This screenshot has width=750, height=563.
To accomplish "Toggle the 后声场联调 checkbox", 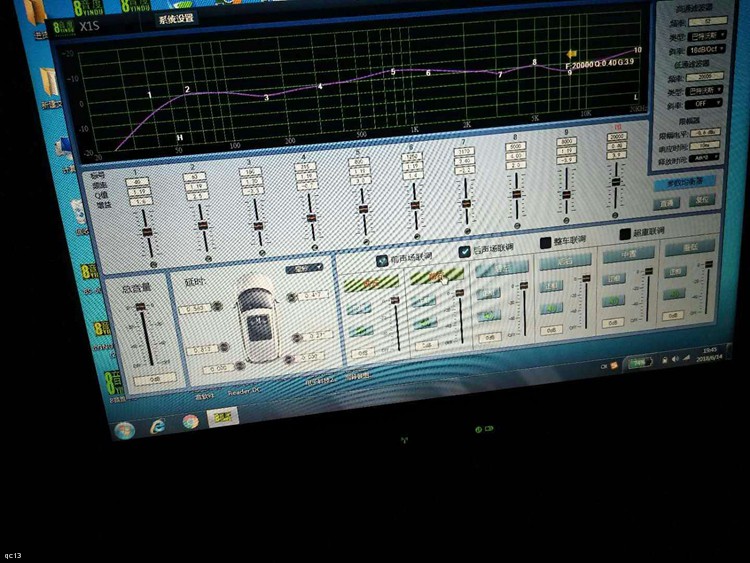I will pyautogui.click(x=465, y=252).
